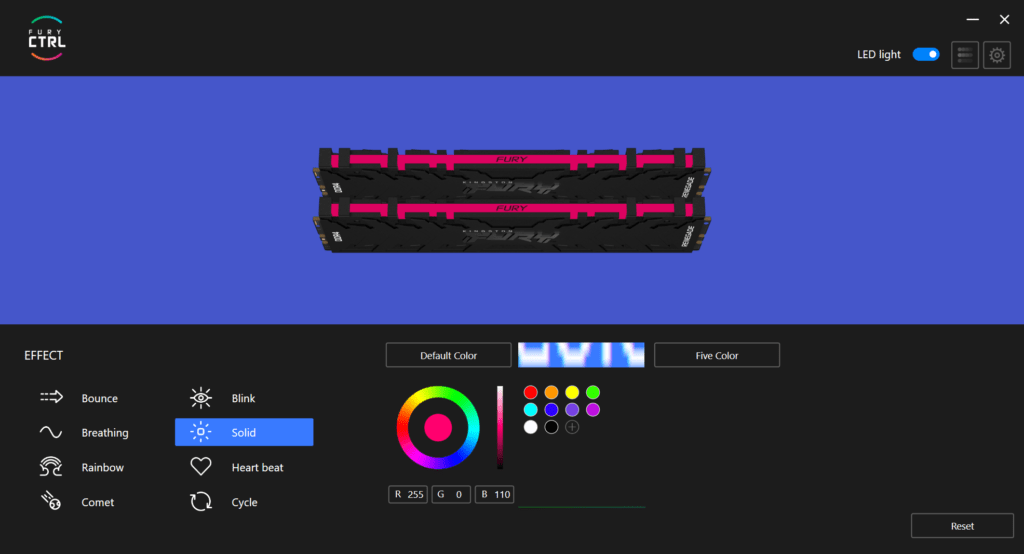Pick the red color swatch
Viewport: 1024px width, 554px height.
pos(531,392)
